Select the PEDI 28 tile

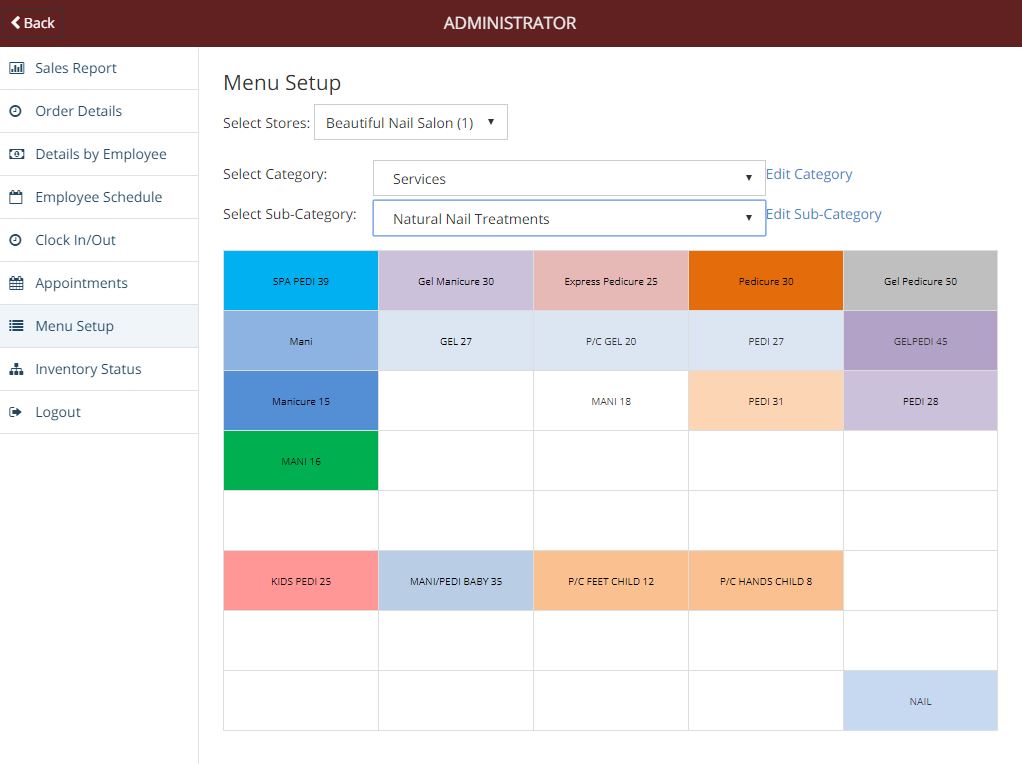(x=920, y=401)
